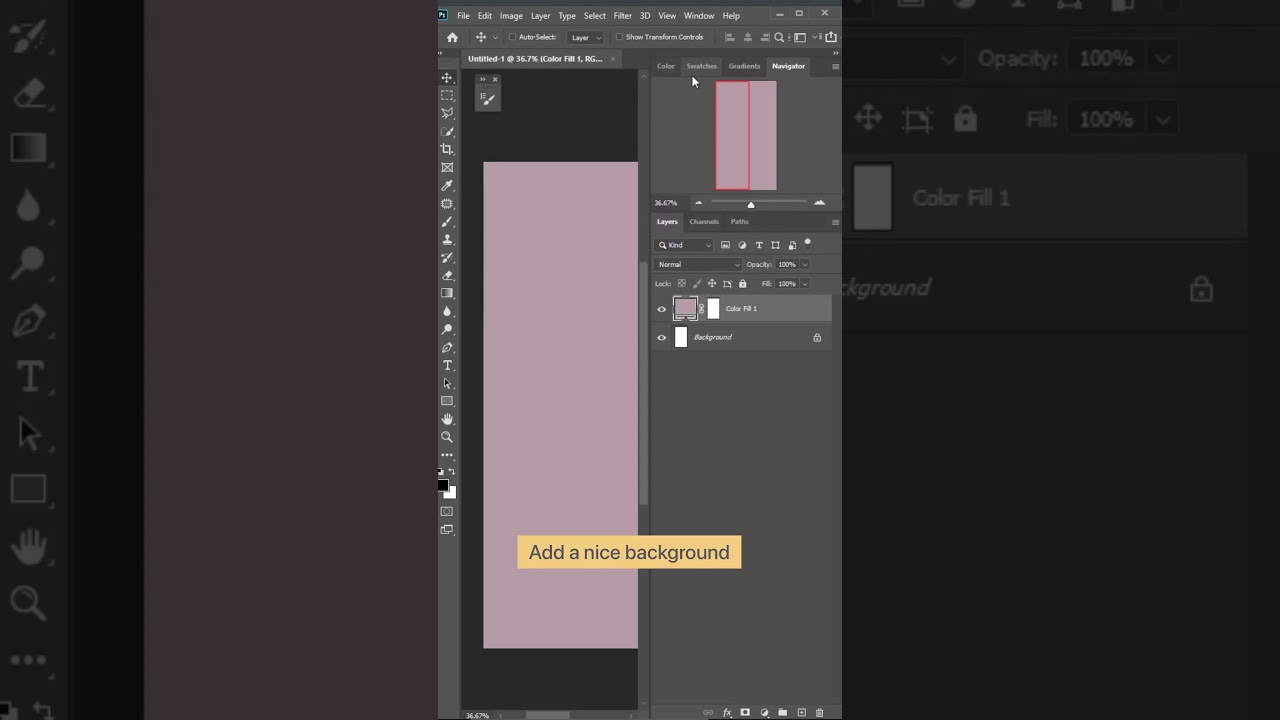Click Create new group folder icon
This screenshot has height=720, width=1280.
pyautogui.click(x=783, y=713)
